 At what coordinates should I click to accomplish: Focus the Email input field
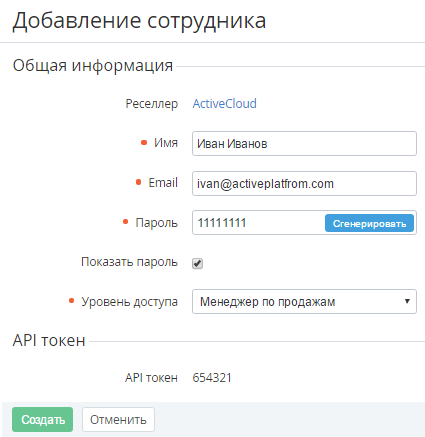click(x=304, y=183)
